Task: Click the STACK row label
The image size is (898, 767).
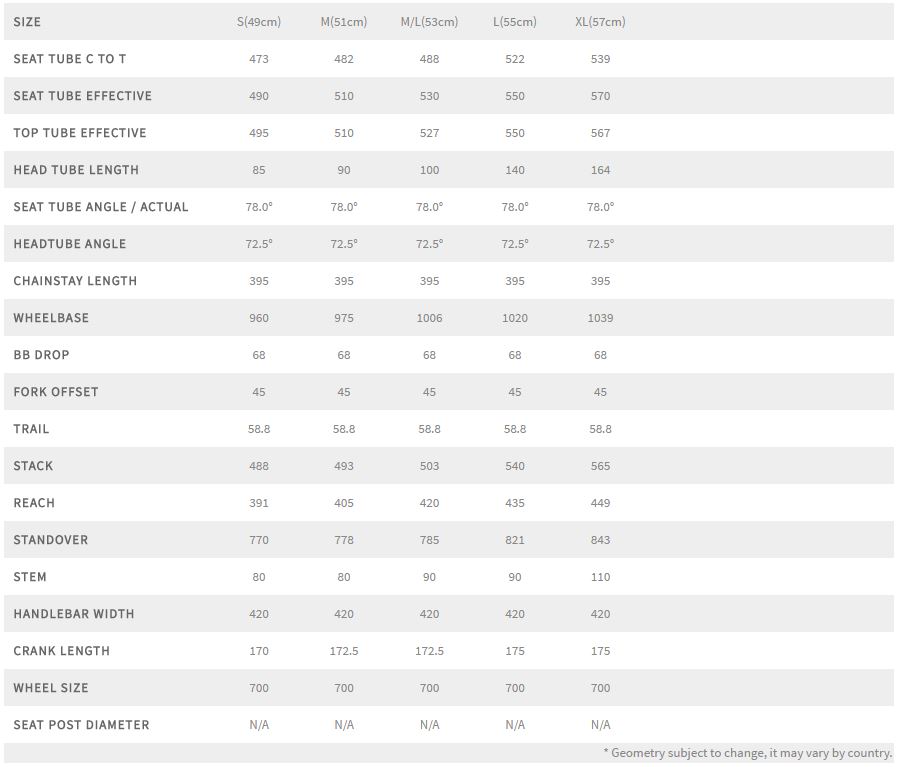Action: tap(33, 466)
